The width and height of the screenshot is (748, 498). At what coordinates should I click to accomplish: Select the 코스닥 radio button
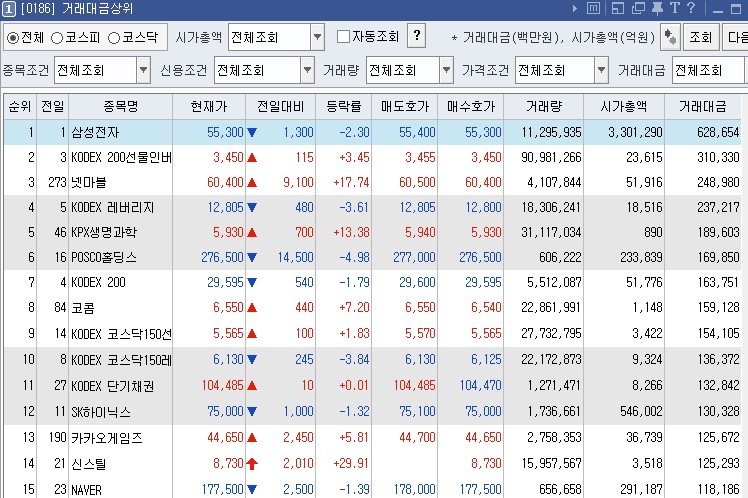click(x=114, y=38)
